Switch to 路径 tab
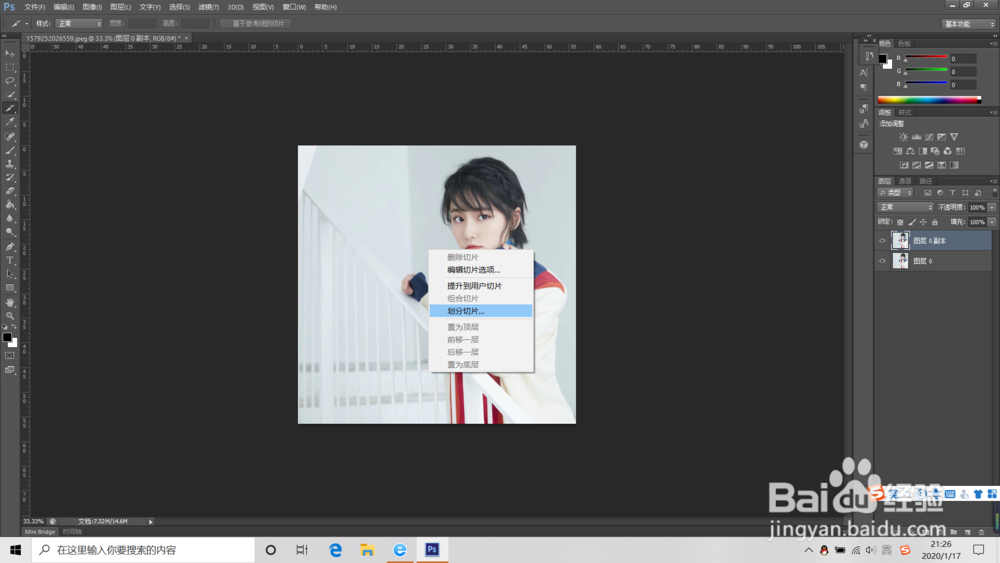This screenshot has height=563, width=1000. [925, 181]
